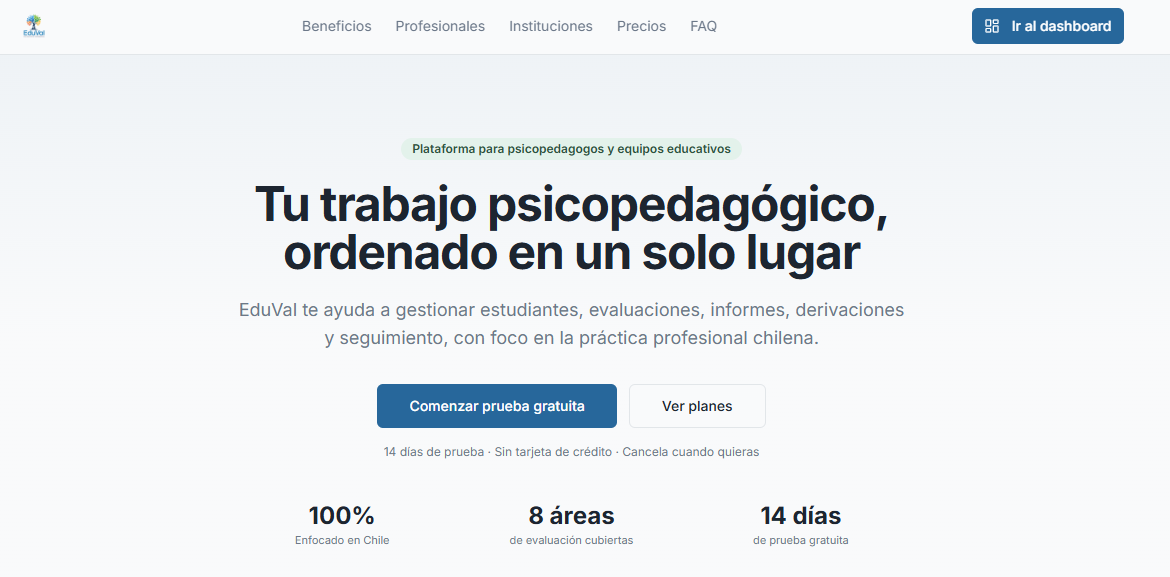The height and width of the screenshot is (577, 1170).
Task: Open the FAQ nav link
Action: (x=704, y=26)
